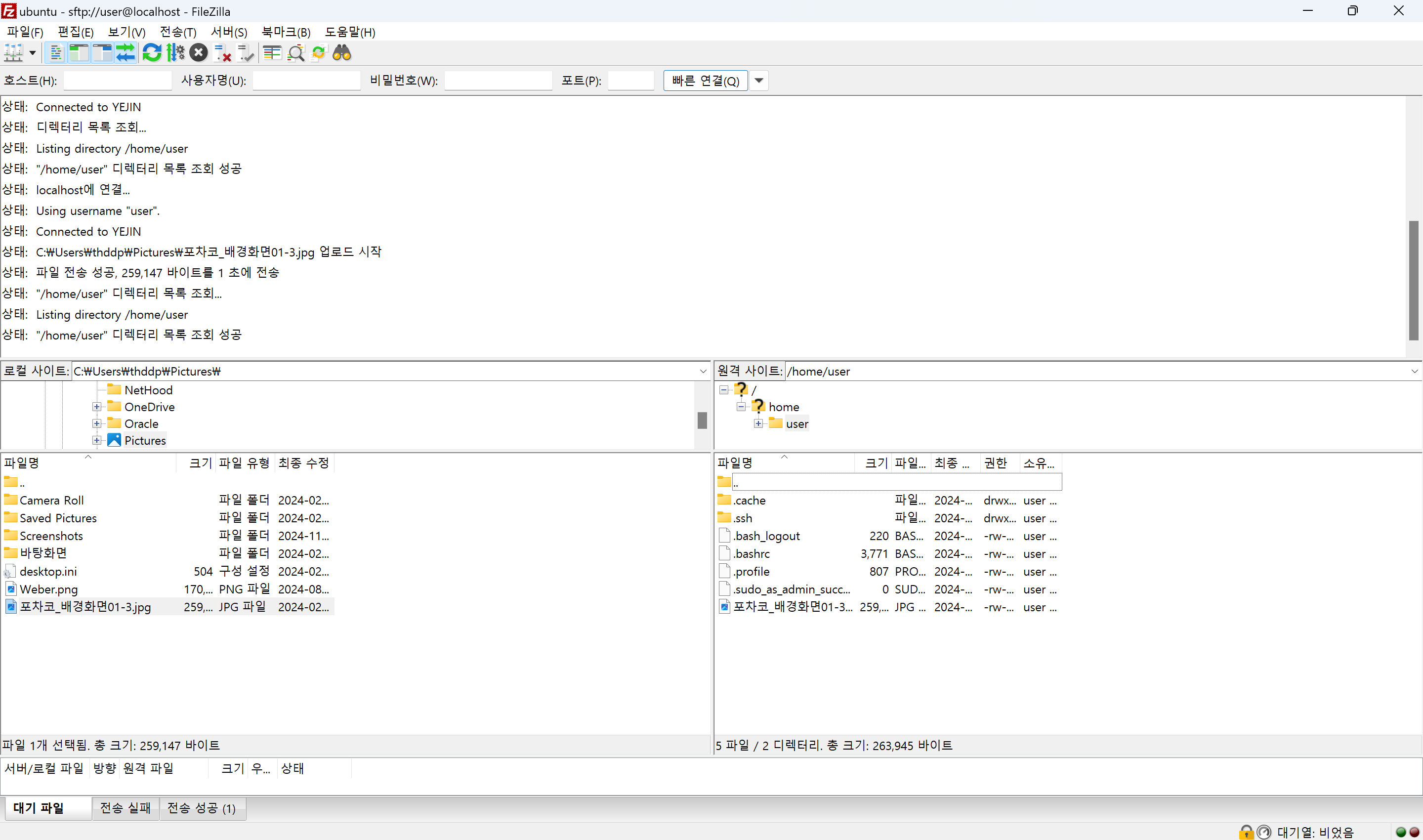Collapse the home node in remote tree

click(741, 407)
